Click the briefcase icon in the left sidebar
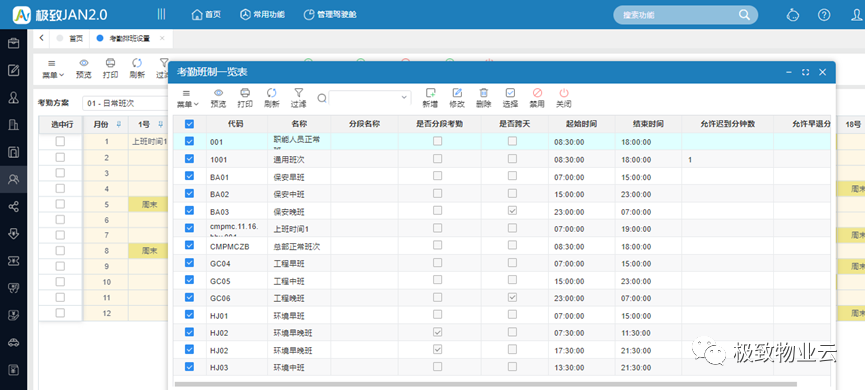The width and height of the screenshot is (865, 390). tap(13, 44)
